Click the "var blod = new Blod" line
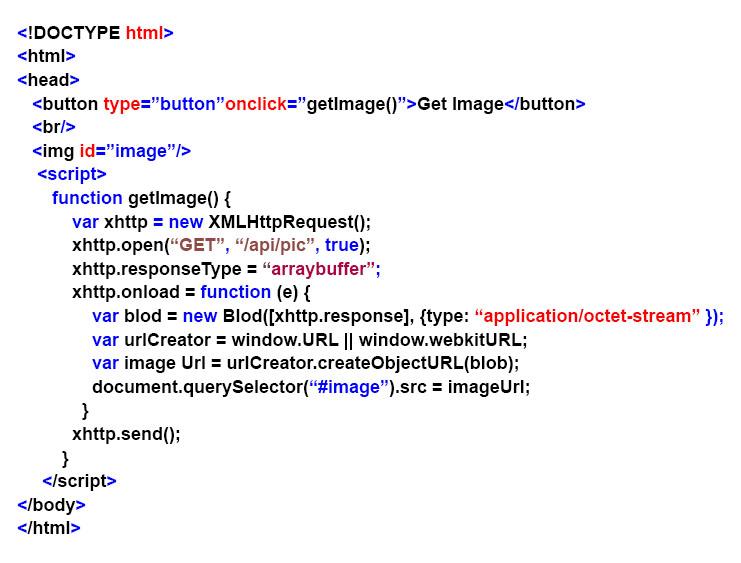The image size is (741, 563). tap(408, 316)
